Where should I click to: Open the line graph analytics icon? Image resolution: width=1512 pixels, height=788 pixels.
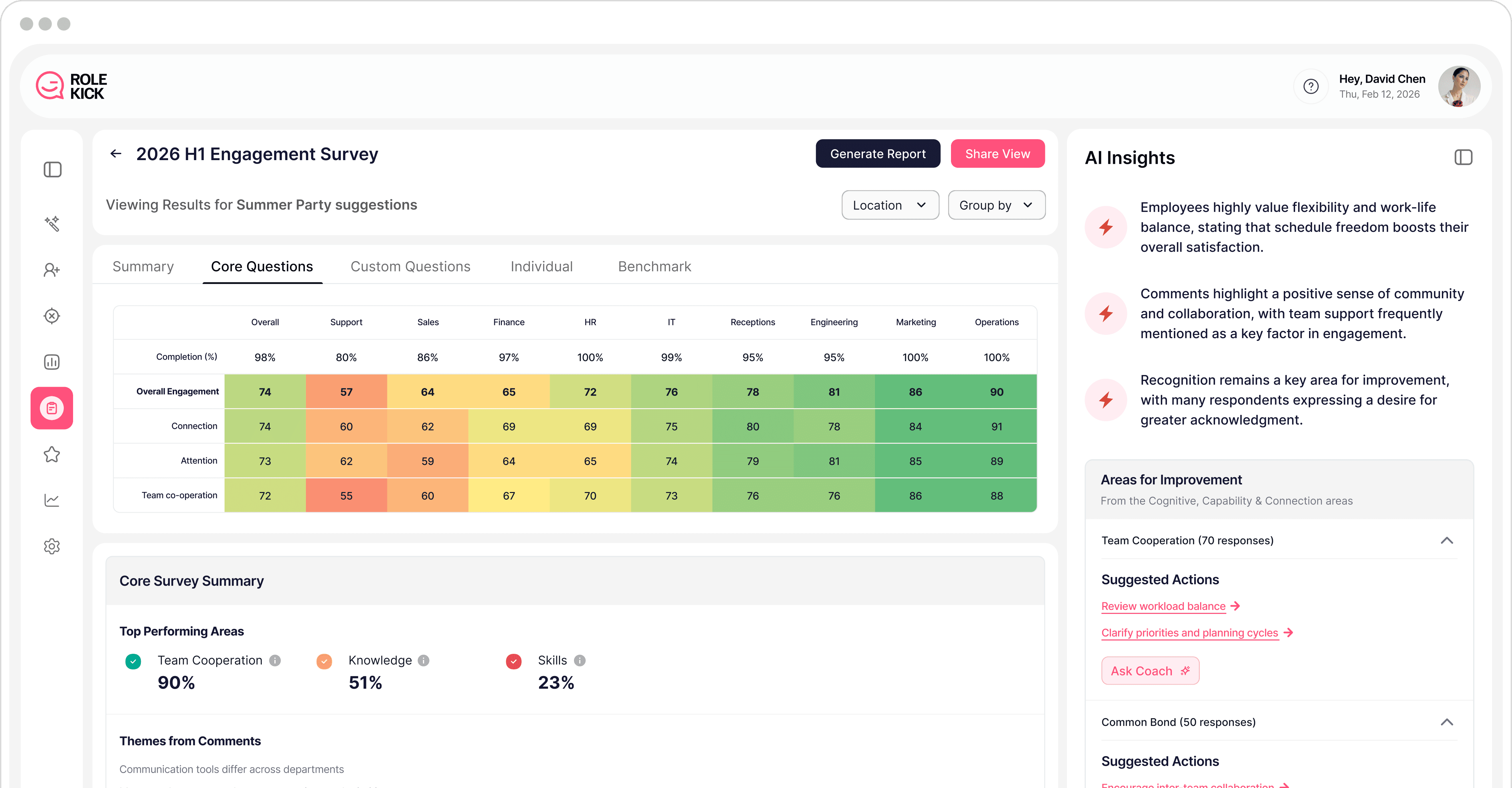click(52, 500)
